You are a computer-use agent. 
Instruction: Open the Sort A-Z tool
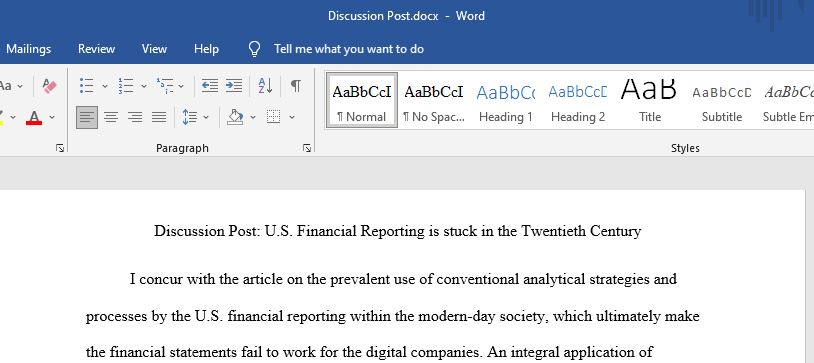coord(265,86)
